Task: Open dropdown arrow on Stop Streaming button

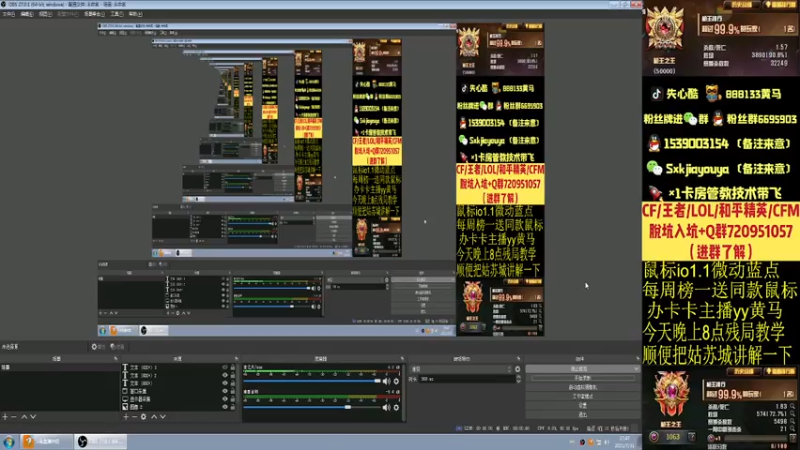Action: (x=636, y=368)
